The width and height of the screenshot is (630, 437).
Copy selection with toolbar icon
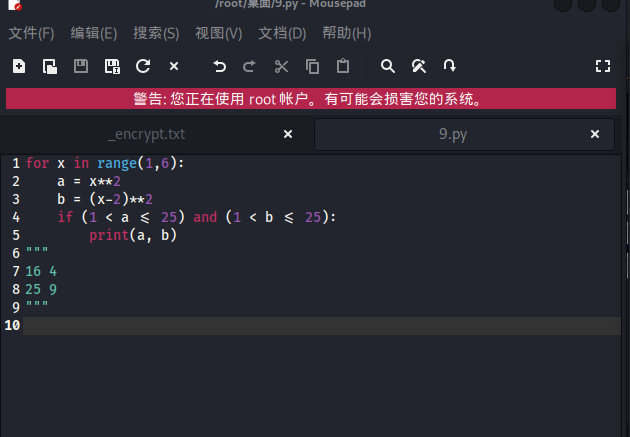click(312, 67)
